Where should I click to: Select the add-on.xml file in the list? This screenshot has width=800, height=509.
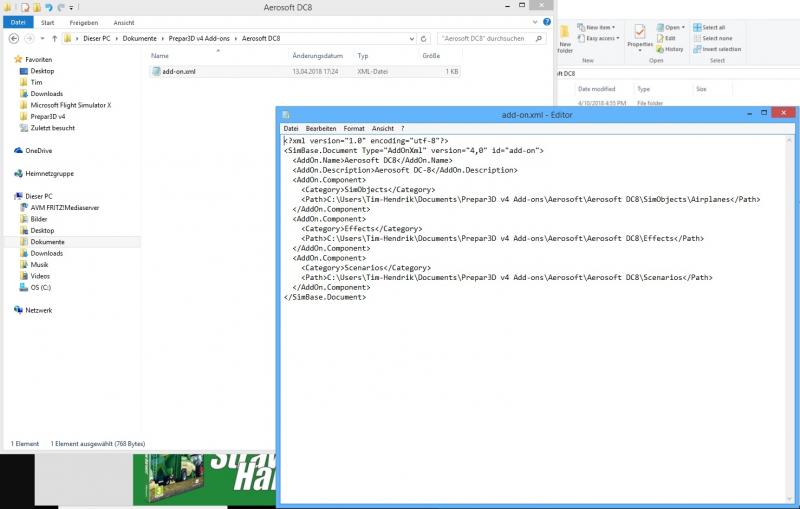tap(305, 71)
